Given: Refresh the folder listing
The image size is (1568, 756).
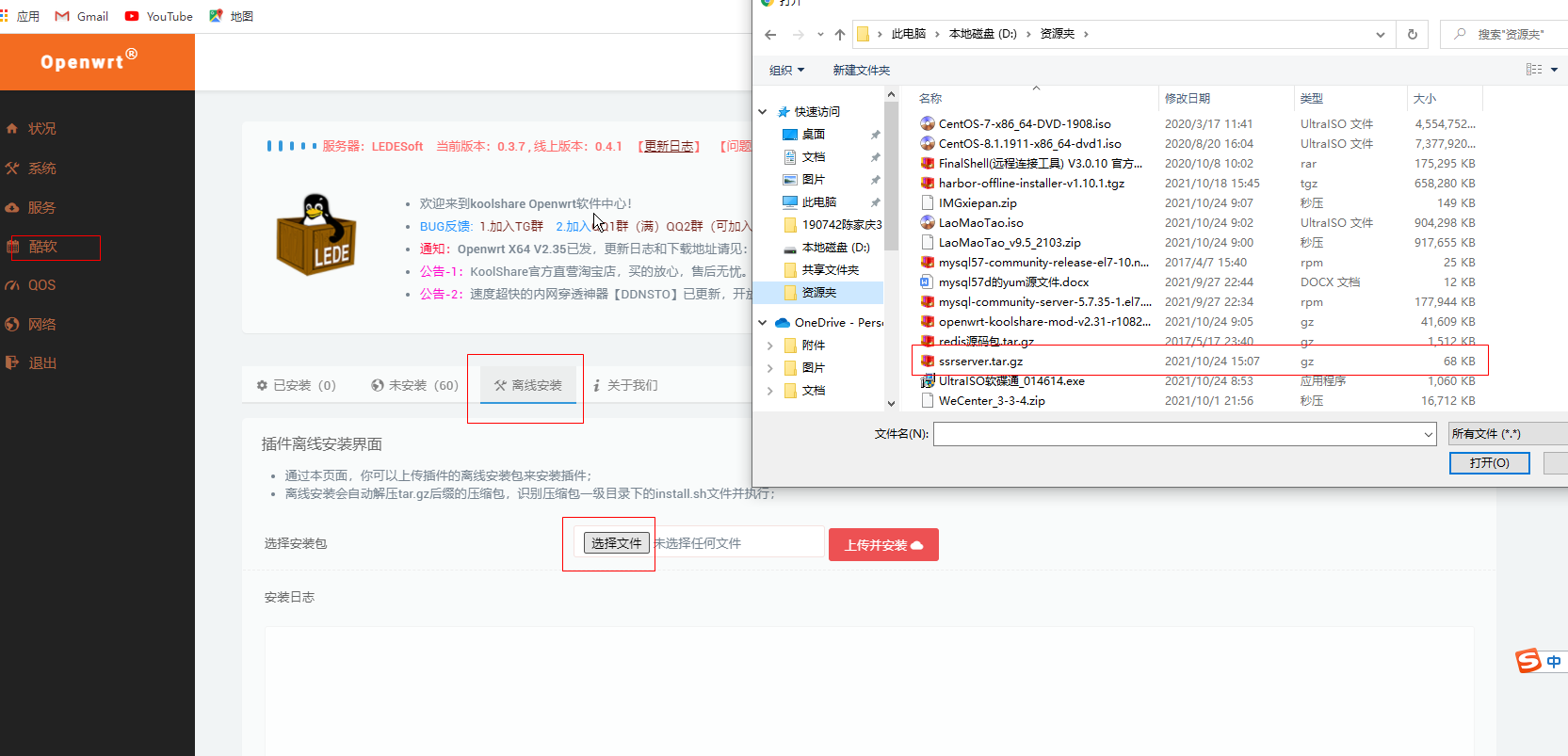Looking at the screenshot, I should point(1413,35).
